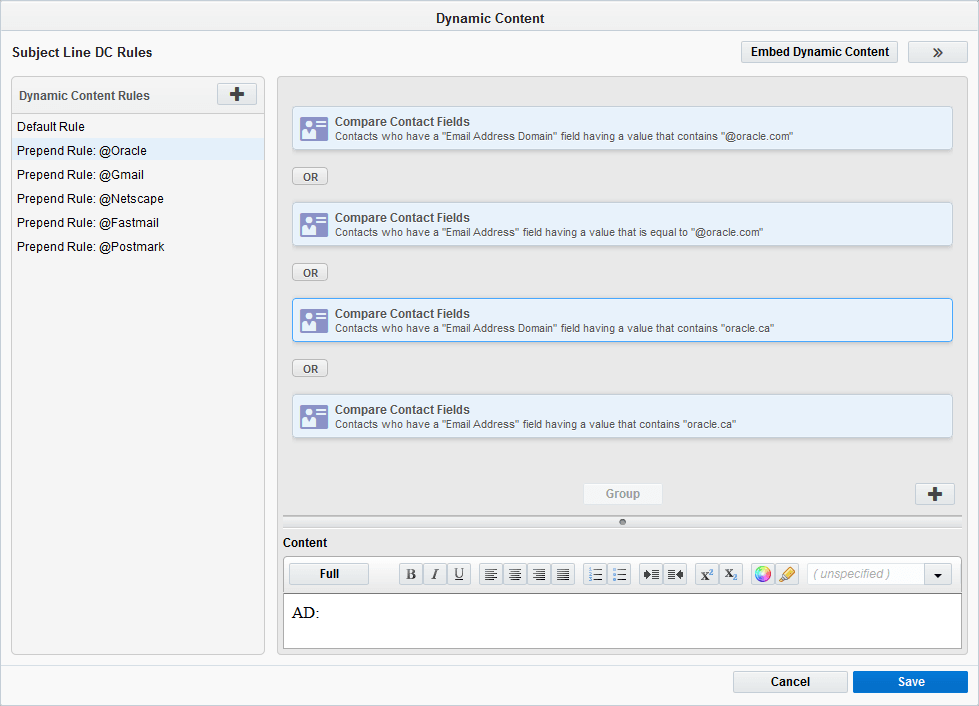The image size is (979, 706).
Task: Insert a numbered list
Action: pos(595,574)
